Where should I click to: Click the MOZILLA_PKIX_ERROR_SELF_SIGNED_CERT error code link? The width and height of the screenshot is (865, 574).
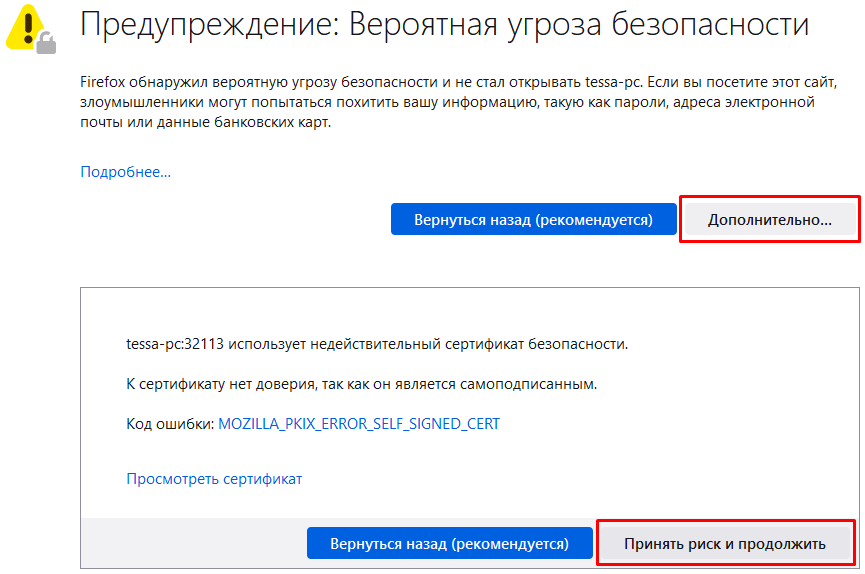point(359,424)
